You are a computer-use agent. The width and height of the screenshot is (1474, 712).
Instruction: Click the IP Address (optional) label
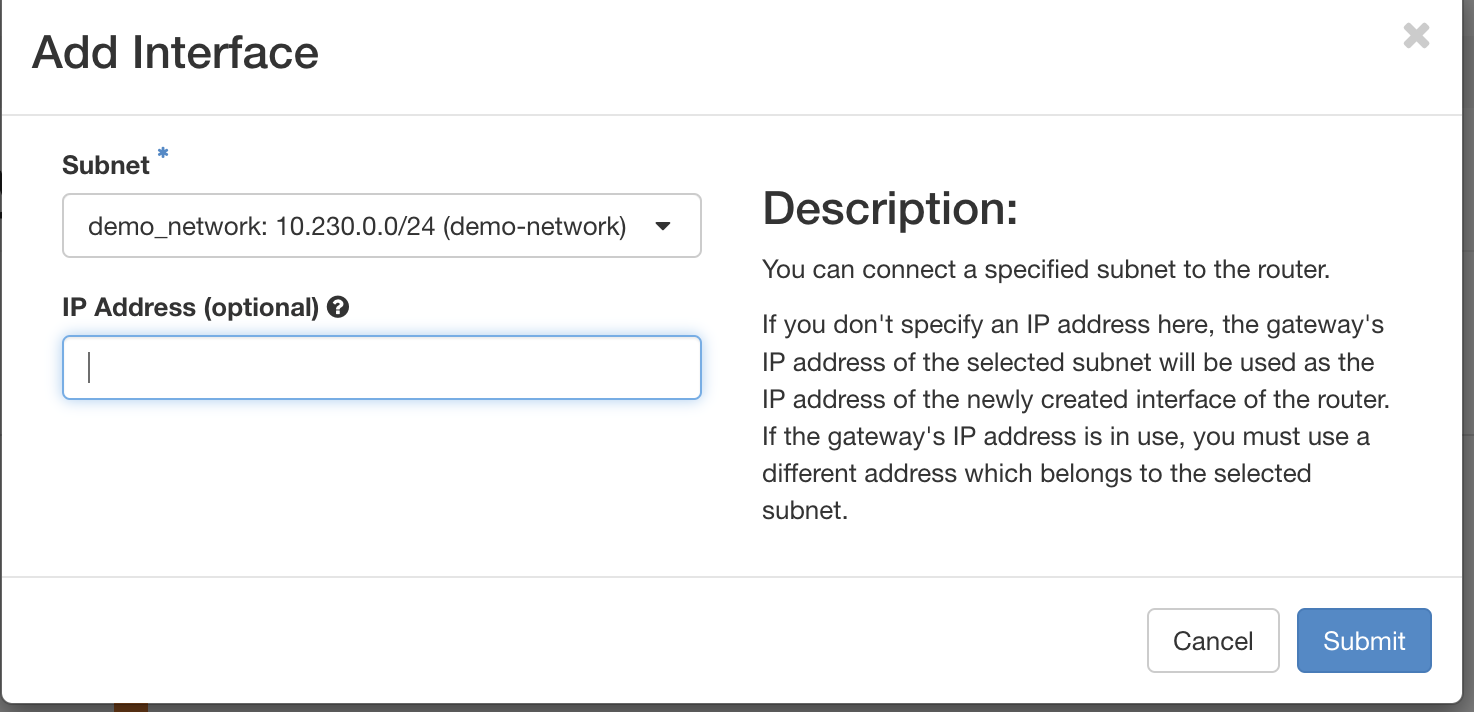(190, 308)
